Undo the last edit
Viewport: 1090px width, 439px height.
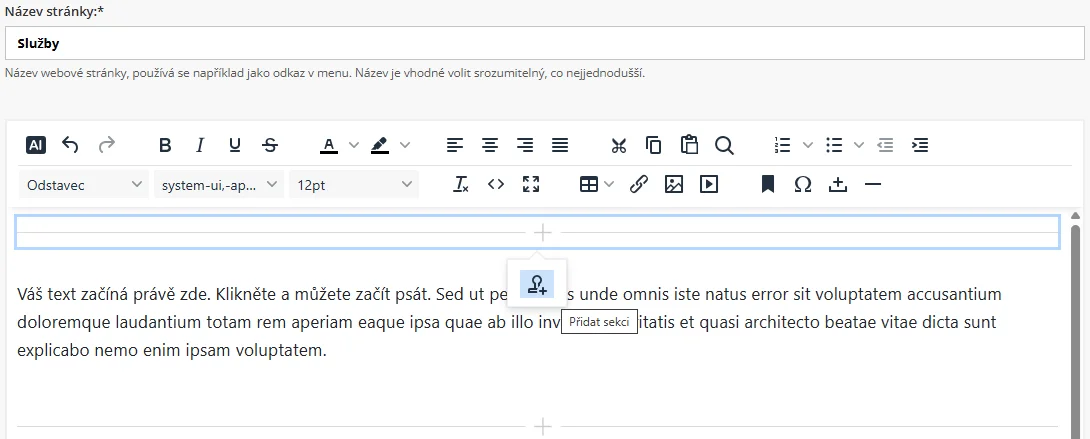pos(70,145)
